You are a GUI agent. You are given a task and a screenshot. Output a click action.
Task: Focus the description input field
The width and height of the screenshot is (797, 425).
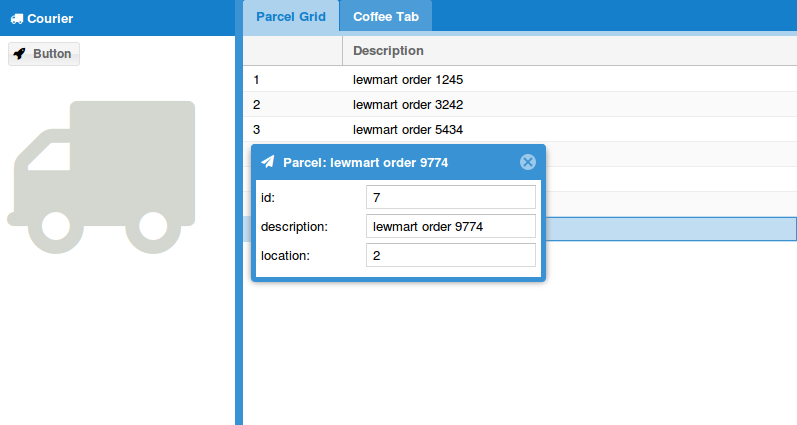(x=451, y=226)
